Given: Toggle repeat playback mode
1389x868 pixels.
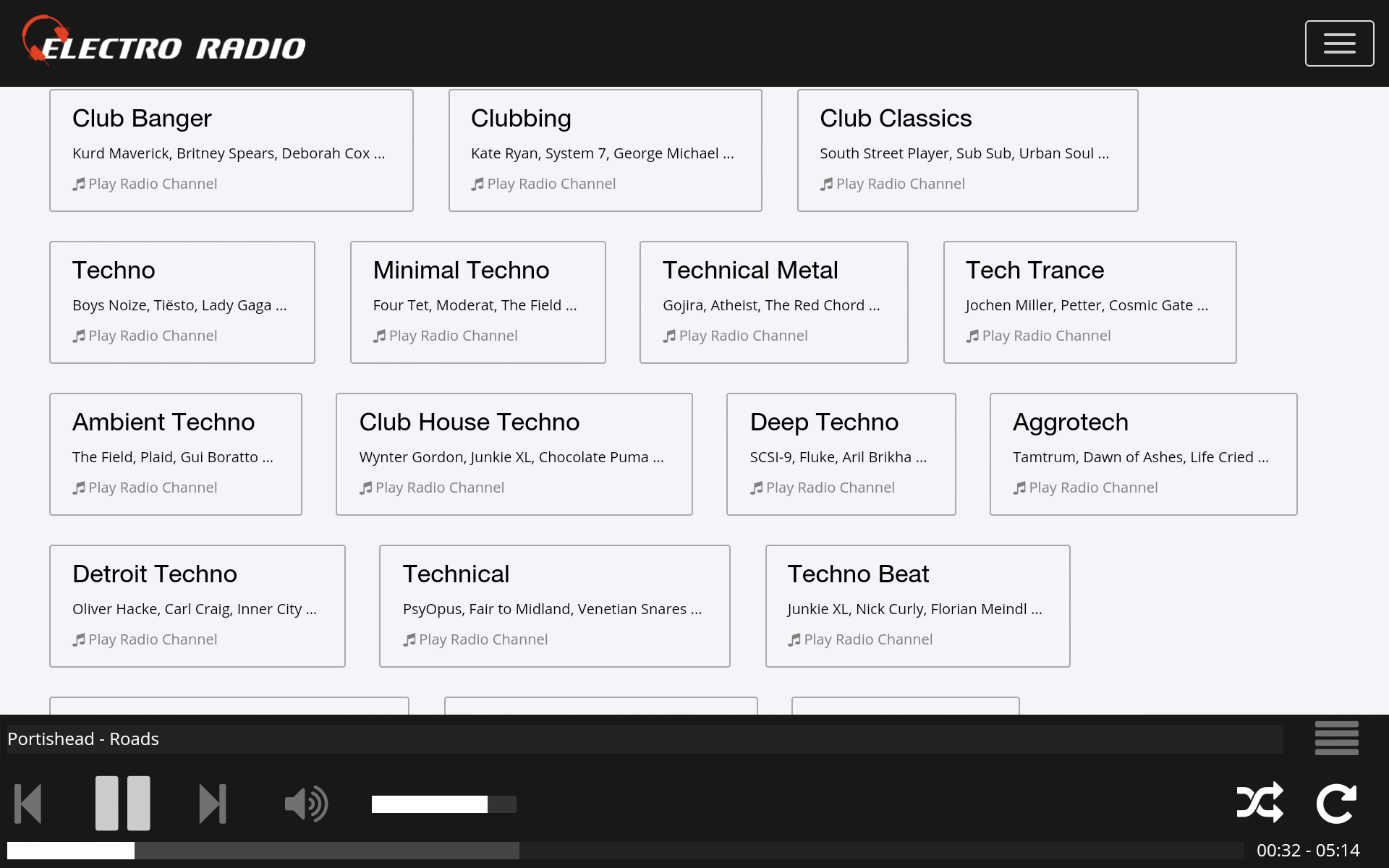Looking at the screenshot, I should pos(1336,803).
